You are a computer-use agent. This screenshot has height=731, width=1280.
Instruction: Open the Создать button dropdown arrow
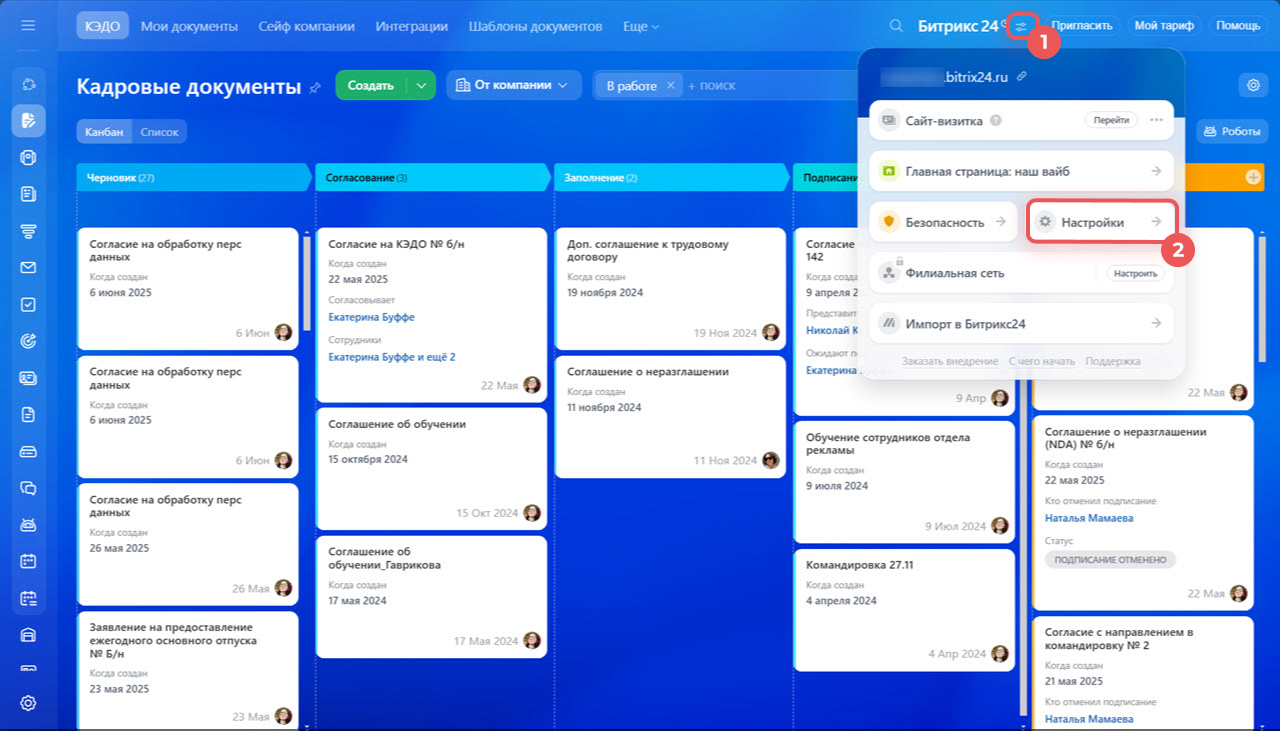point(421,86)
